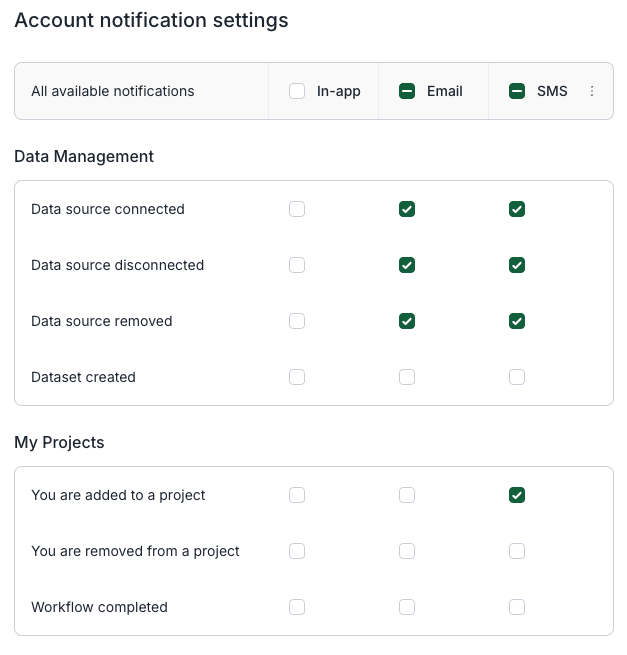Image resolution: width=627 pixels, height=655 pixels.
Task: Uncheck Email for Data source removed
Action: [x=407, y=321]
